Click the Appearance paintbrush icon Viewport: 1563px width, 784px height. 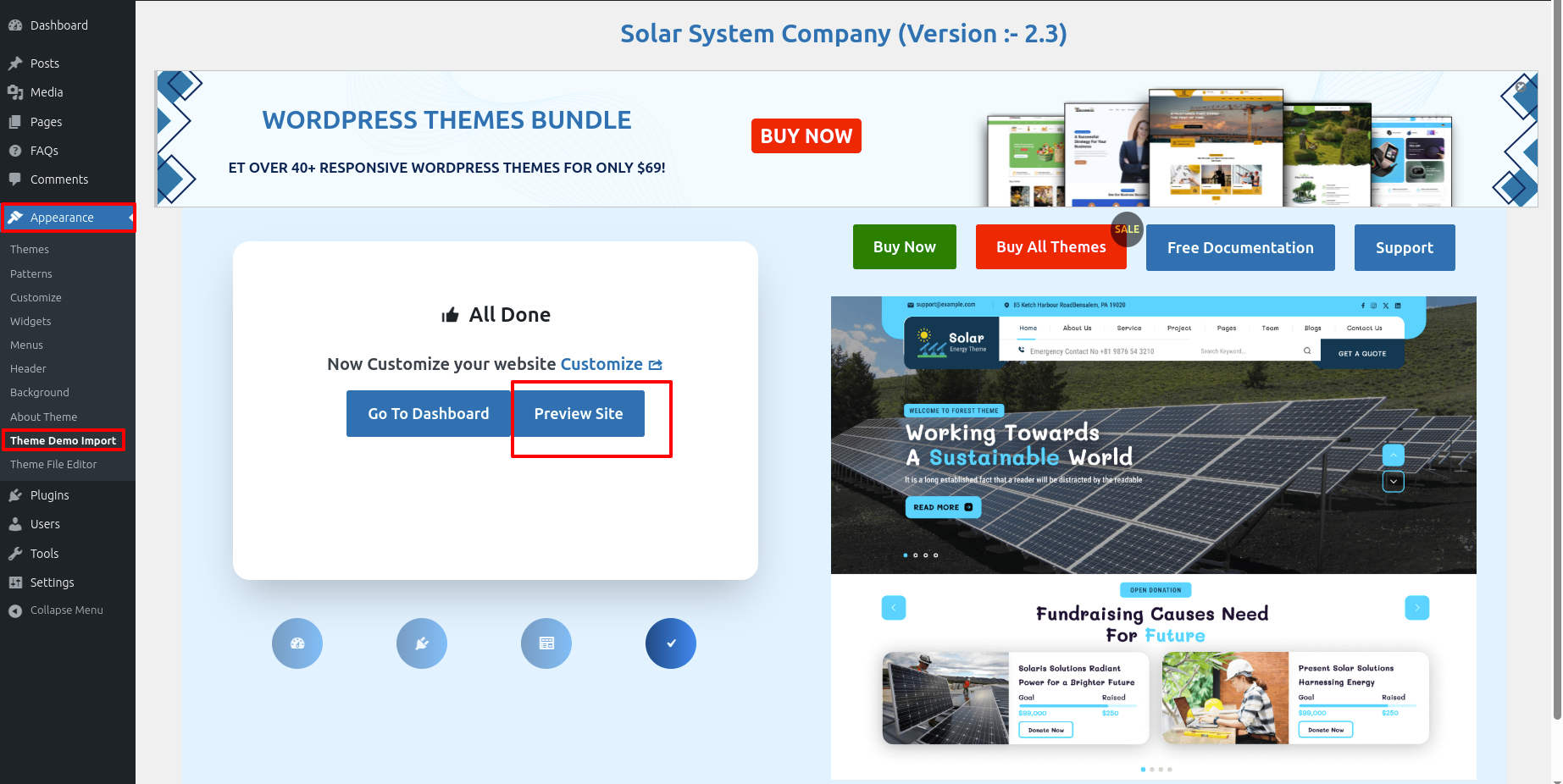pos(15,218)
